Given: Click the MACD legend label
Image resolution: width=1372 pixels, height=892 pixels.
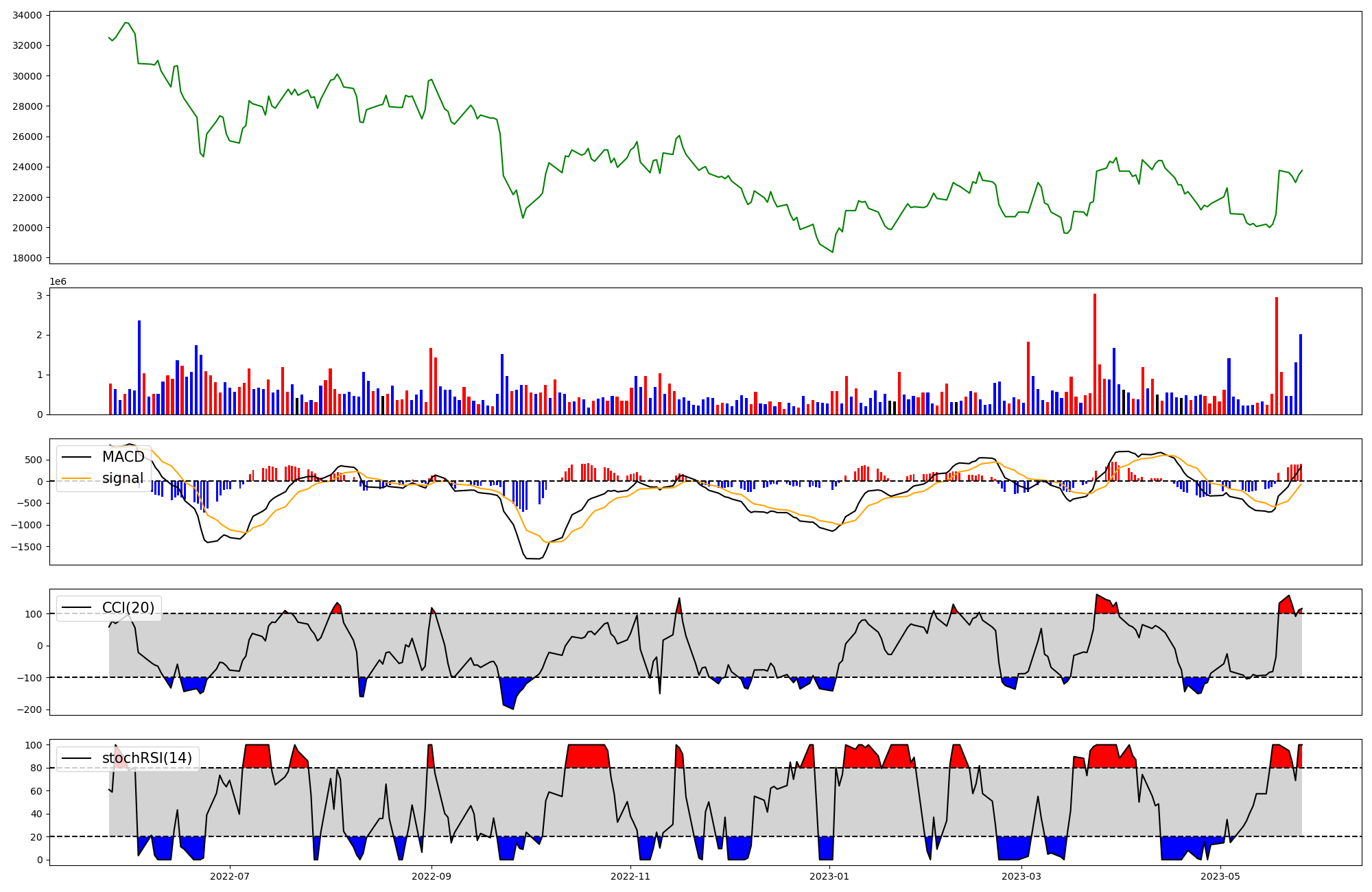Looking at the screenshot, I should (123, 457).
